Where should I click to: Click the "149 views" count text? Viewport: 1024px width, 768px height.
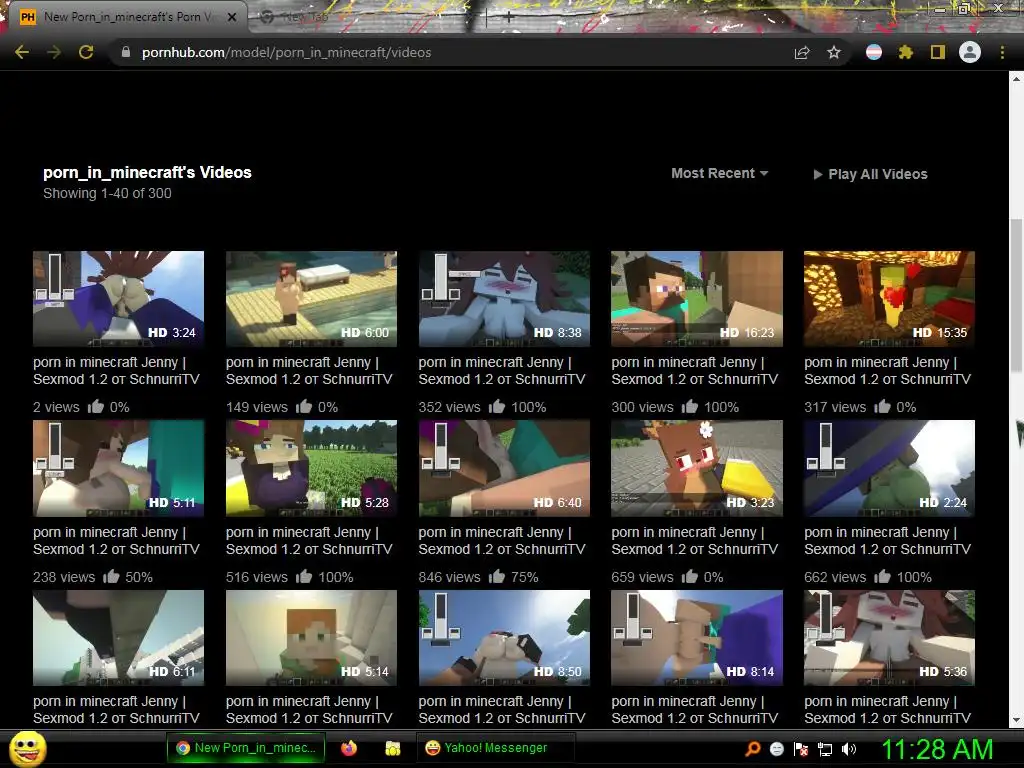coord(257,408)
